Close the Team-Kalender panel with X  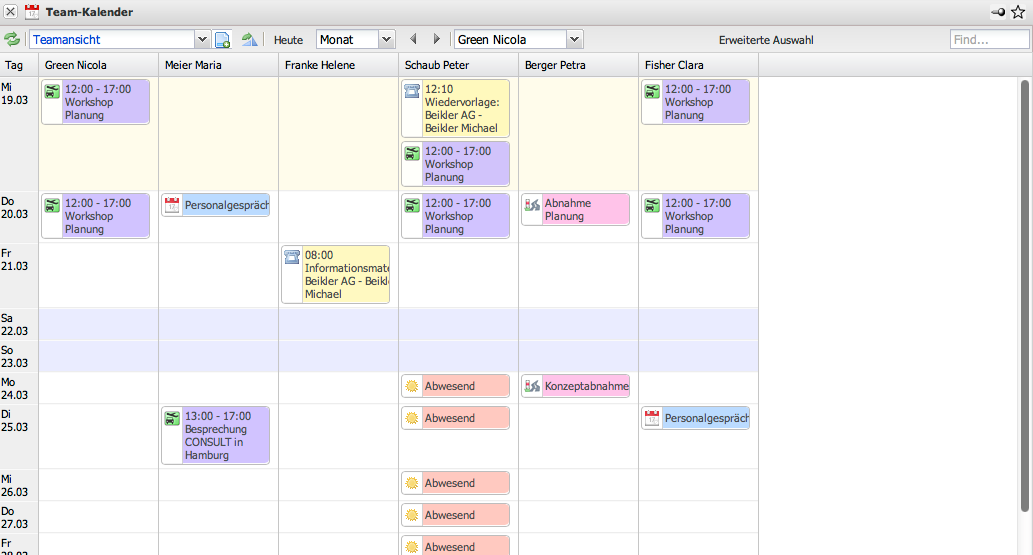pos(10,12)
